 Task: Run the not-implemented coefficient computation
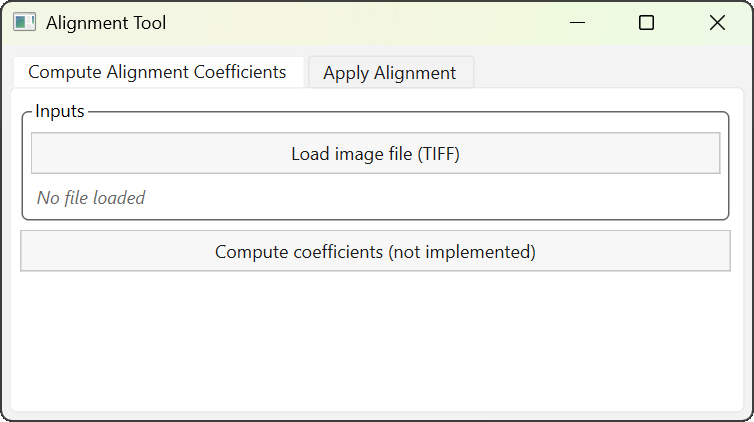click(375, 252)
